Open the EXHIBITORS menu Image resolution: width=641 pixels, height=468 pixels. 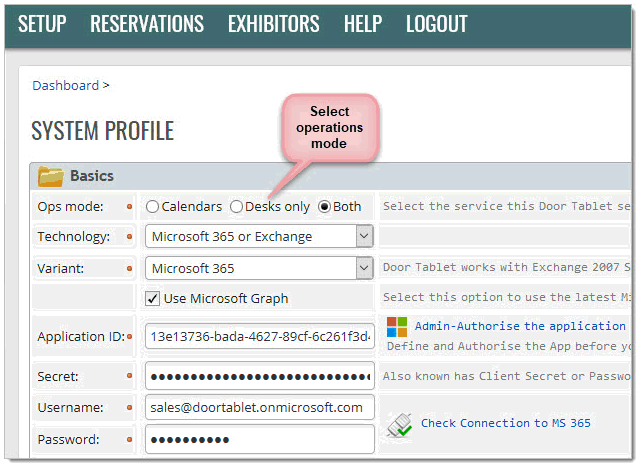coord(273,24)
